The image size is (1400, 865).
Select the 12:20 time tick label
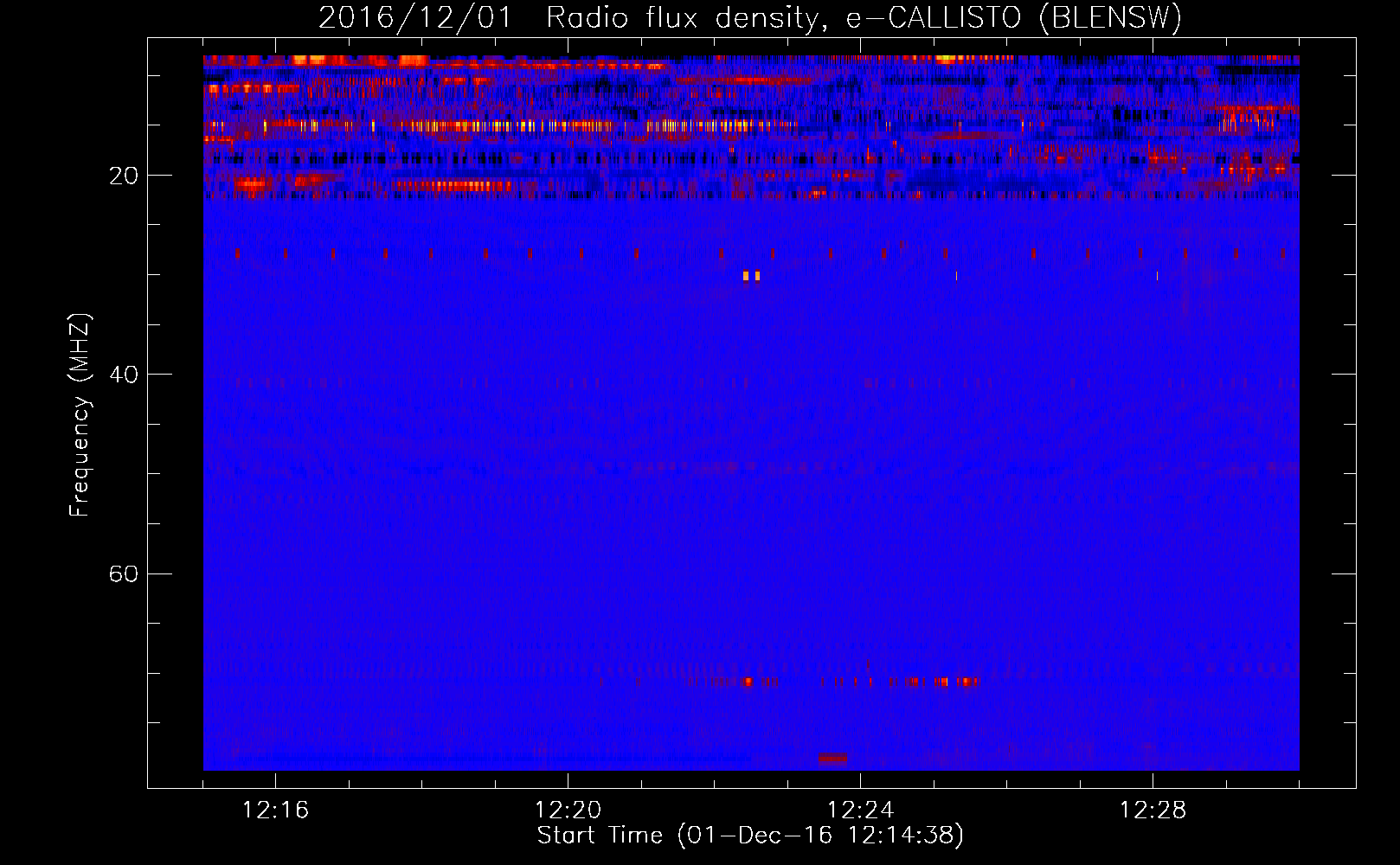click(x=568, y=811)
